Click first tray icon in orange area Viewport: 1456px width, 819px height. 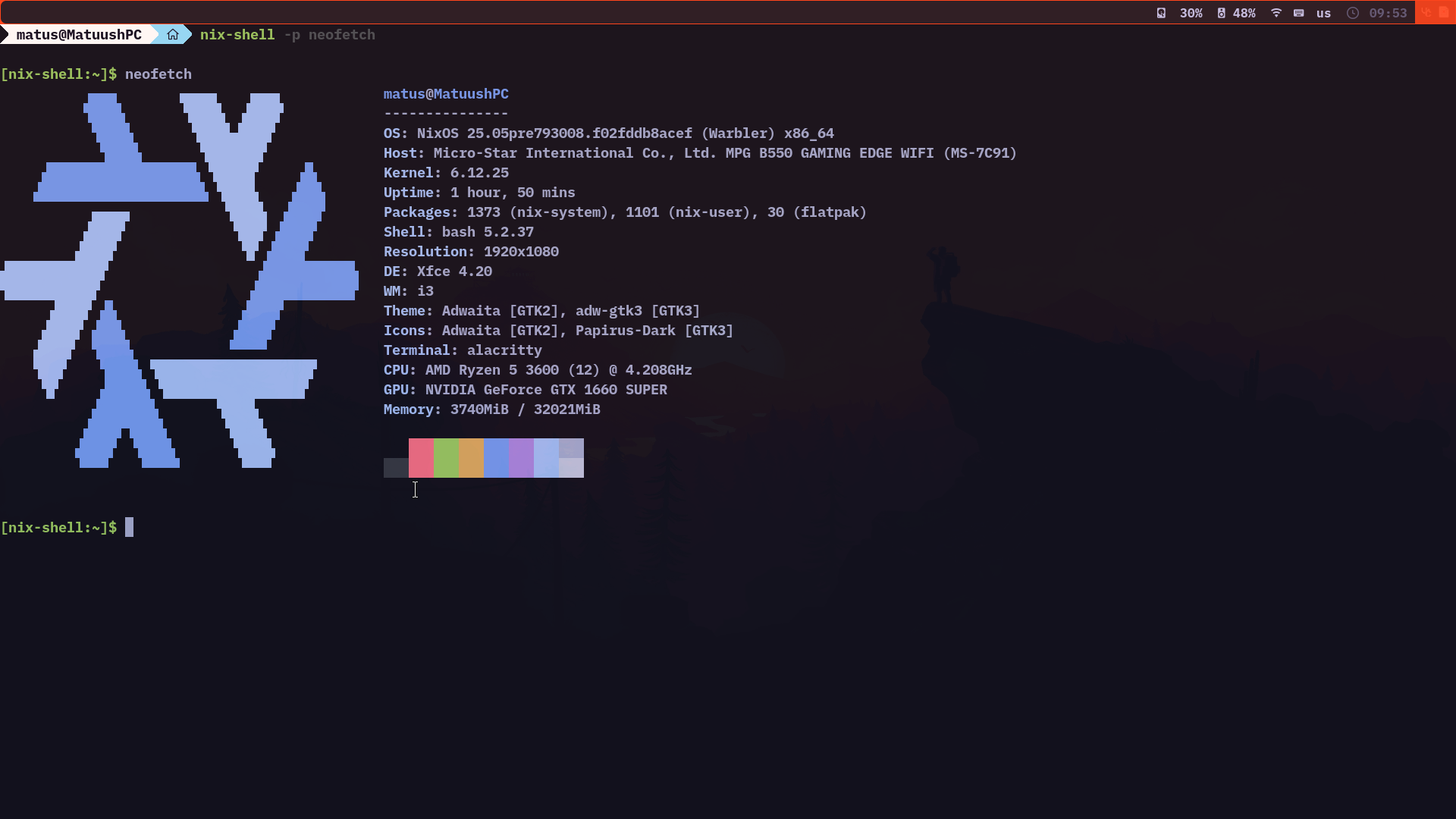click(1426, 13)
